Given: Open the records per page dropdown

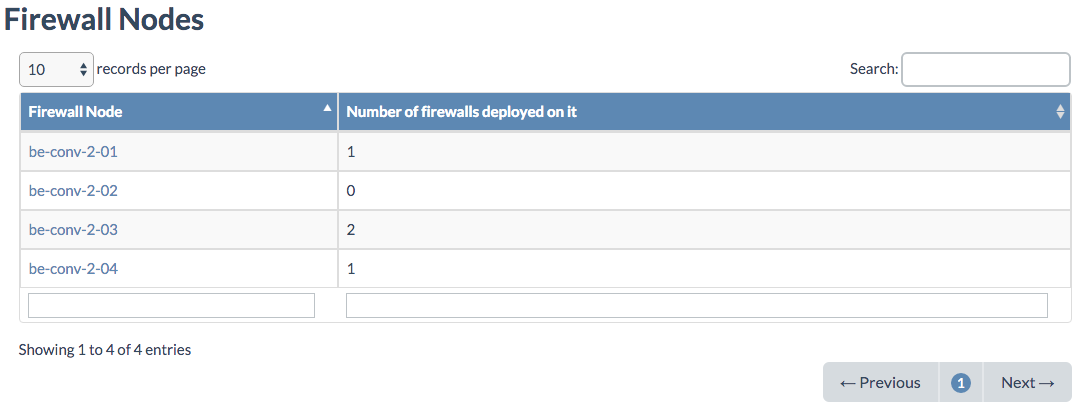Looking at the screenshot, I should [56, 69].
